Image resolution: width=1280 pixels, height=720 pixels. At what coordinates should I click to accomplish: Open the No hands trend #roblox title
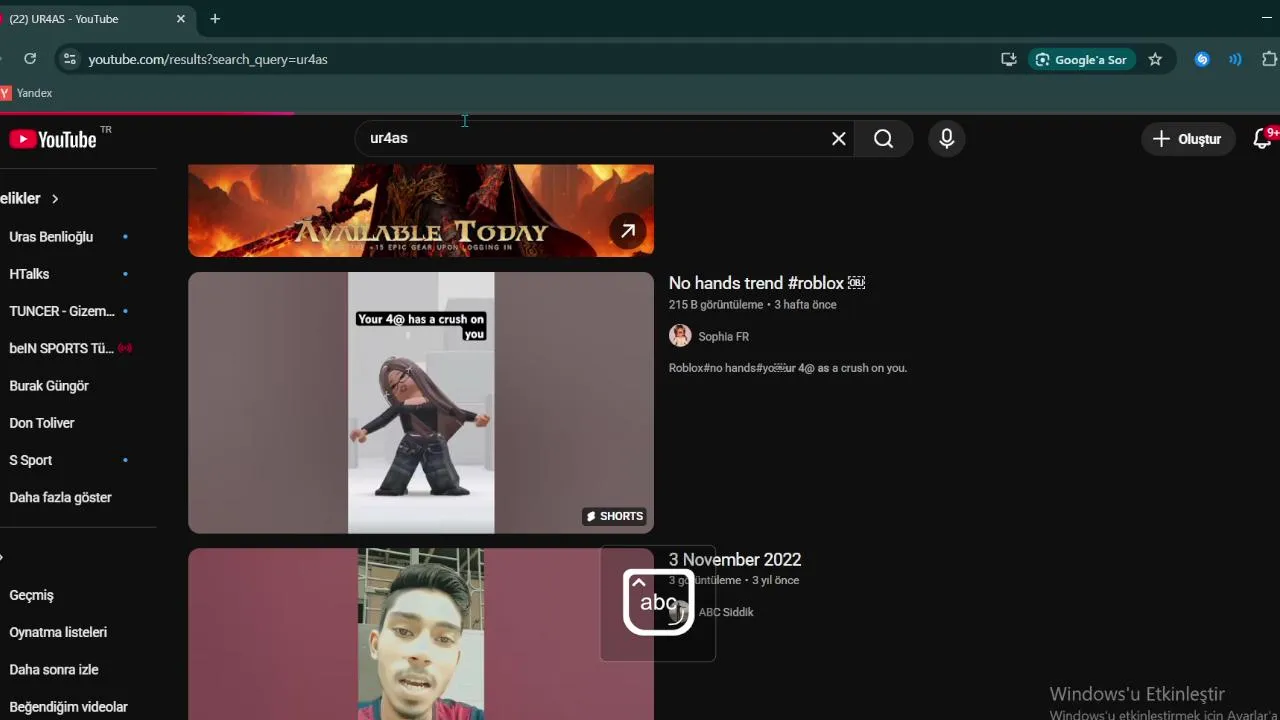tap(767, 284)
